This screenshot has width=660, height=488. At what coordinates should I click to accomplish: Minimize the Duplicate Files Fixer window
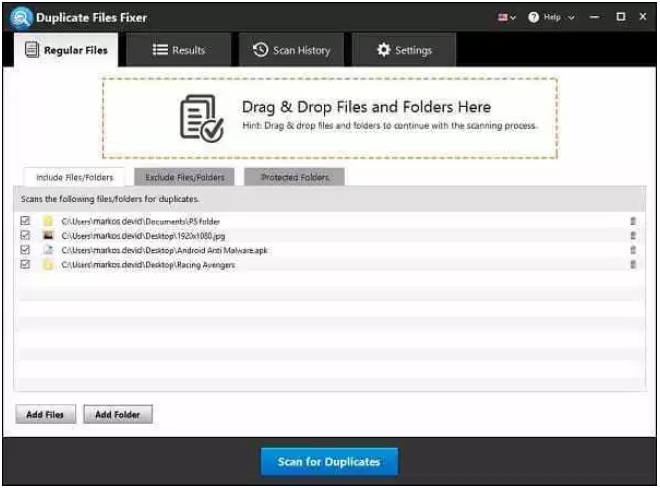point(594,17)
